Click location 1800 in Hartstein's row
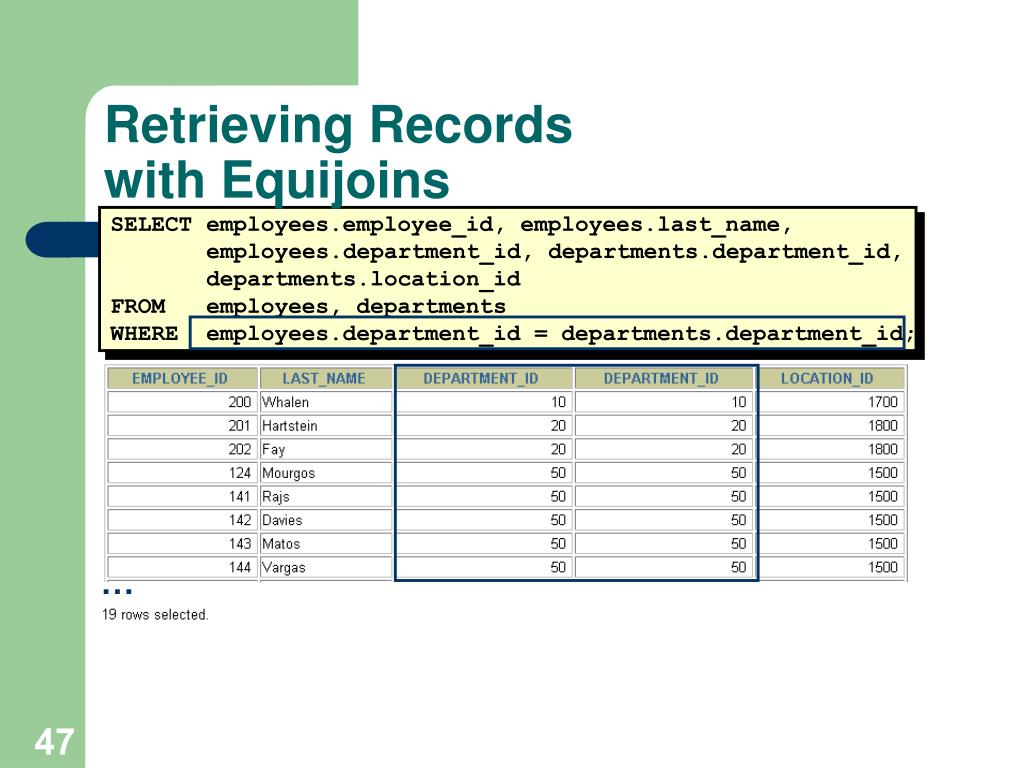 [831, 425]
